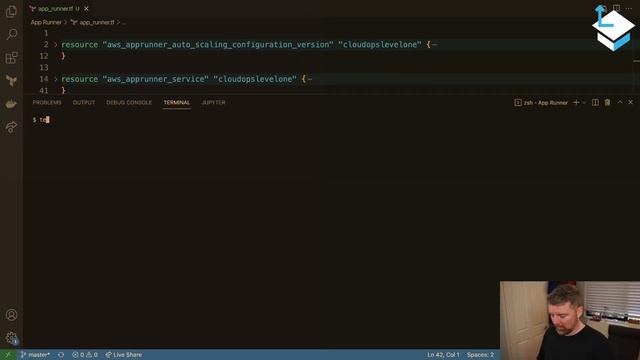Viewport: 640px width, 360px height.
Task: Open the Manage settings gear
Action: coord(11,338)
